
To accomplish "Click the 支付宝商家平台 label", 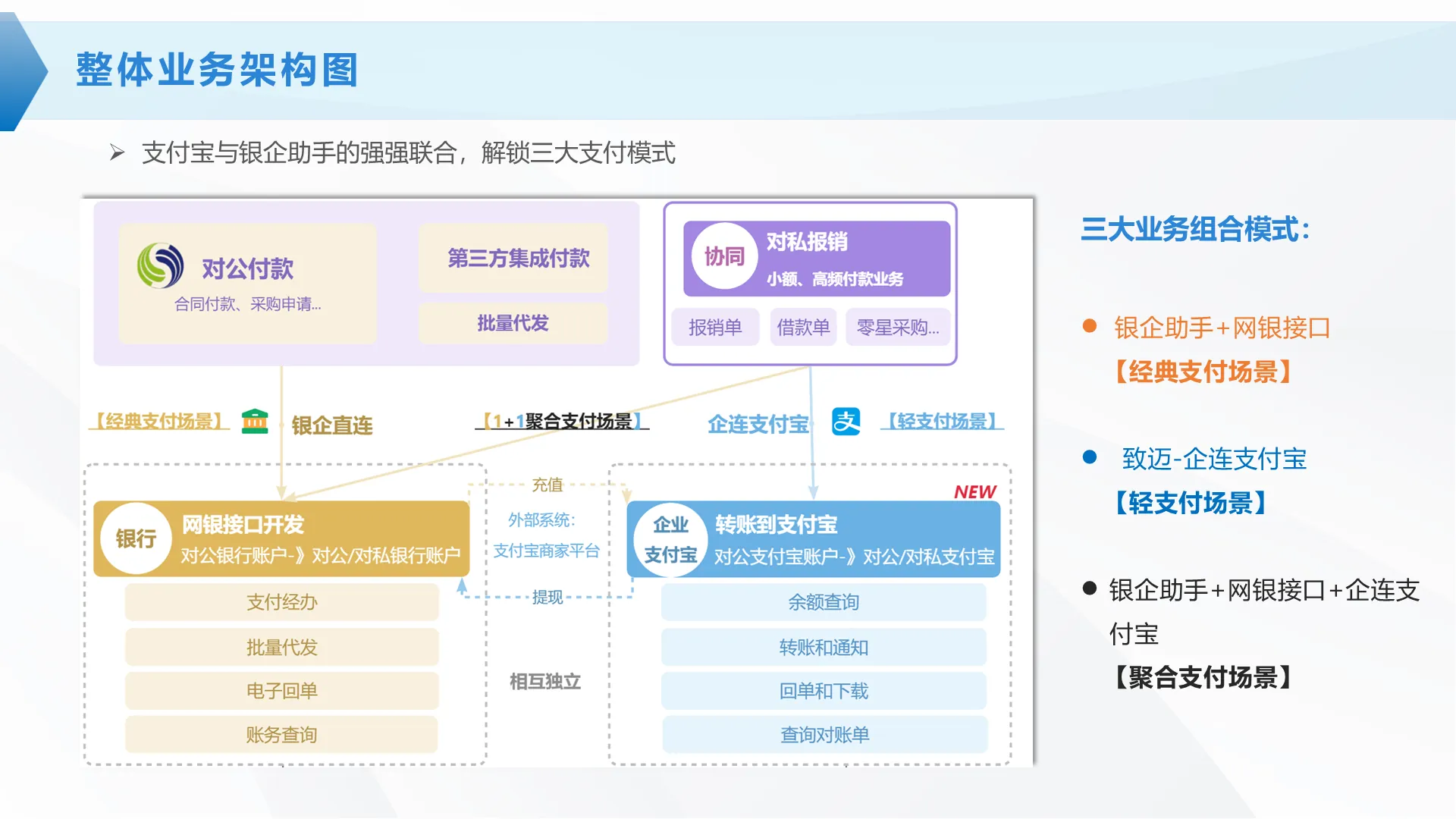I will 547,551.
